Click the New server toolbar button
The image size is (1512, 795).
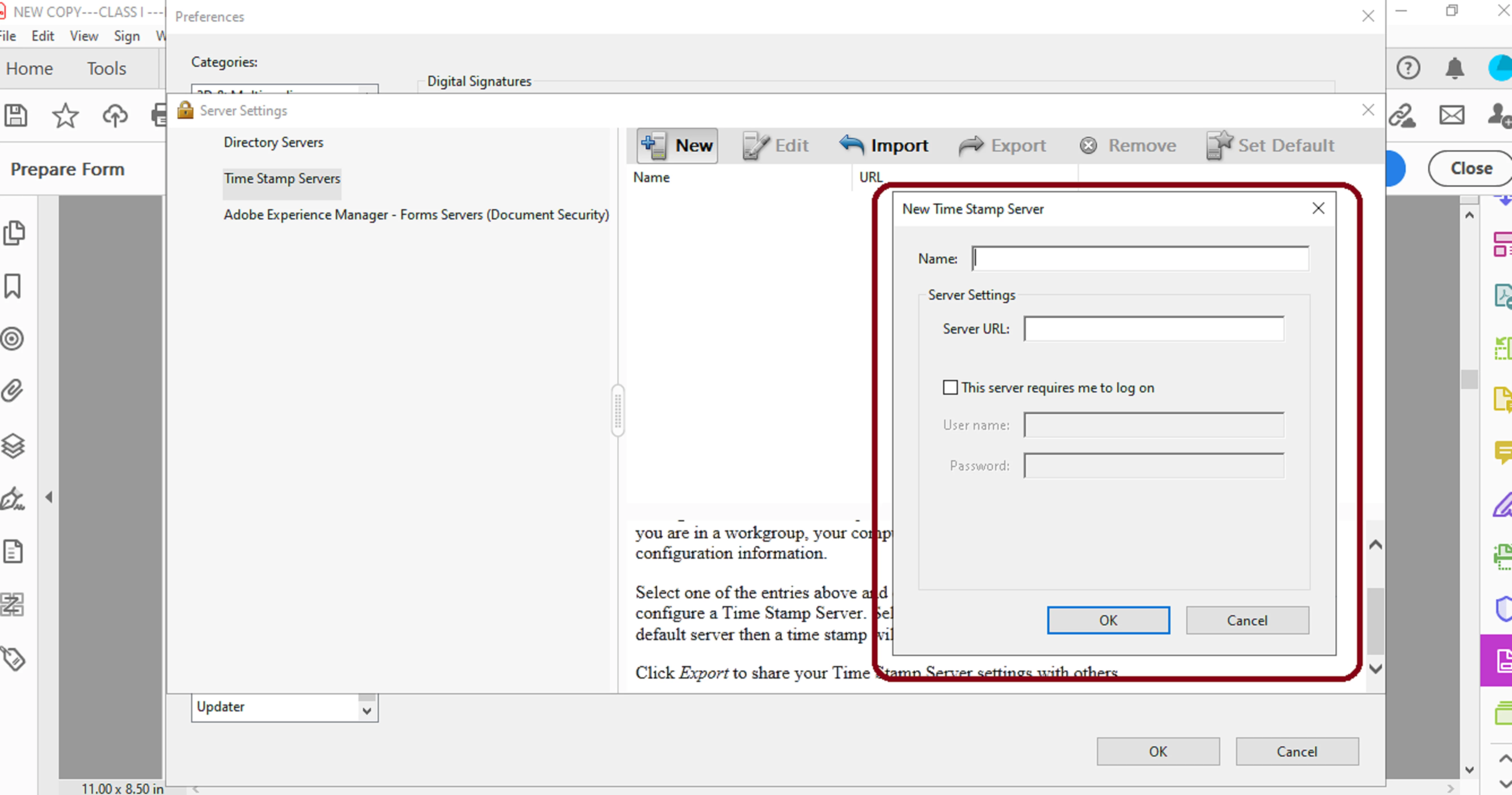pos(677,145)
